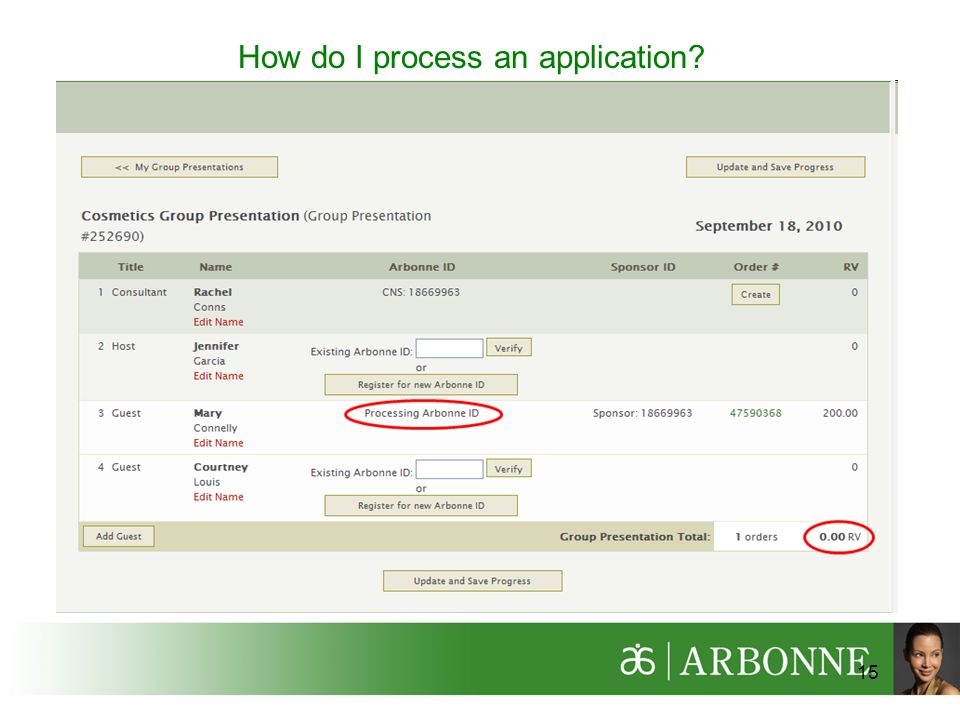960x720 pixels.
Task: Select the Cosmetics Group Presentation heading
Action: tap(190, 216)
